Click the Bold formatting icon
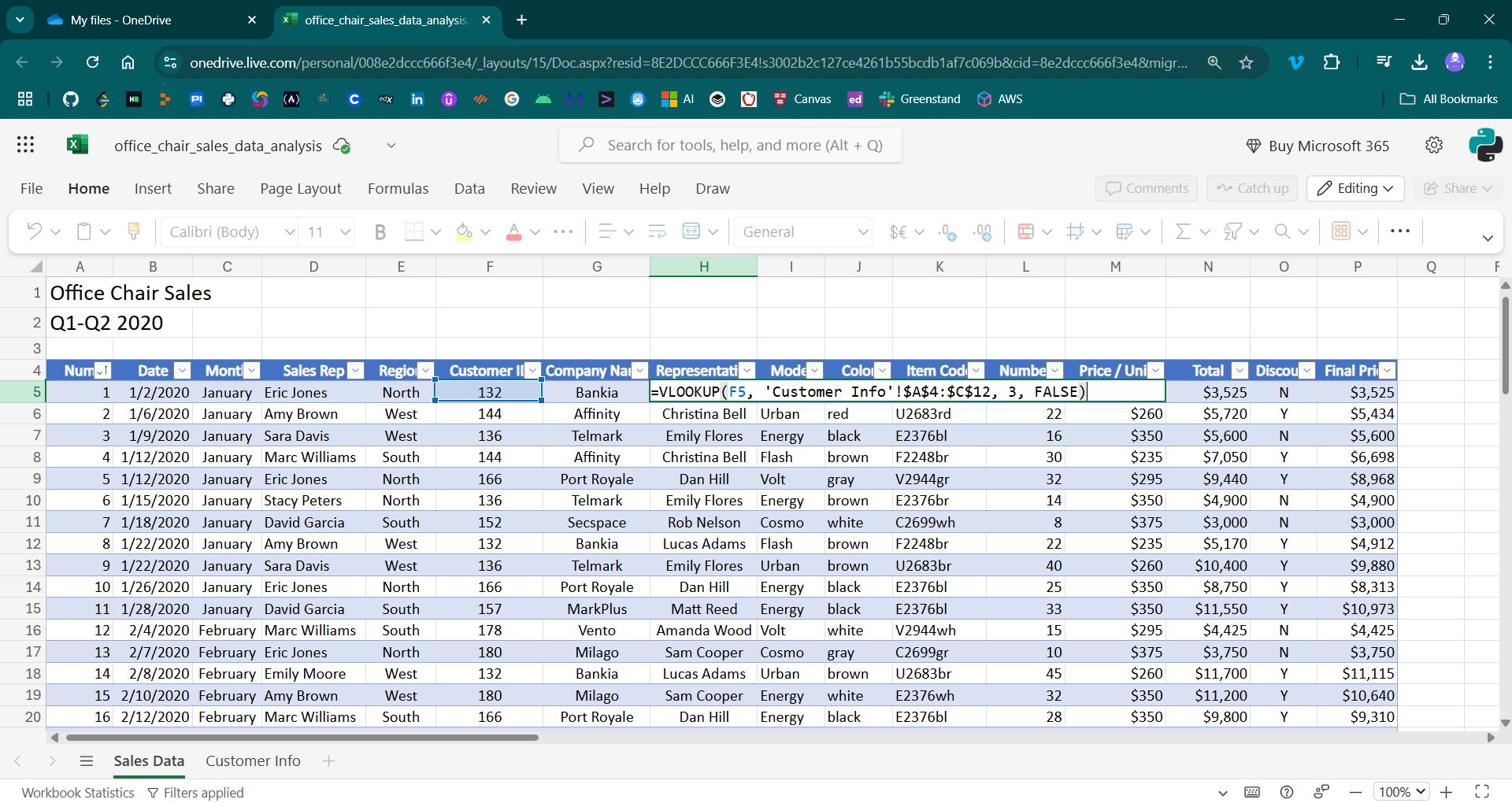Image resolution: width=1512 pixels, height=803 pixels. coord(380,231)
